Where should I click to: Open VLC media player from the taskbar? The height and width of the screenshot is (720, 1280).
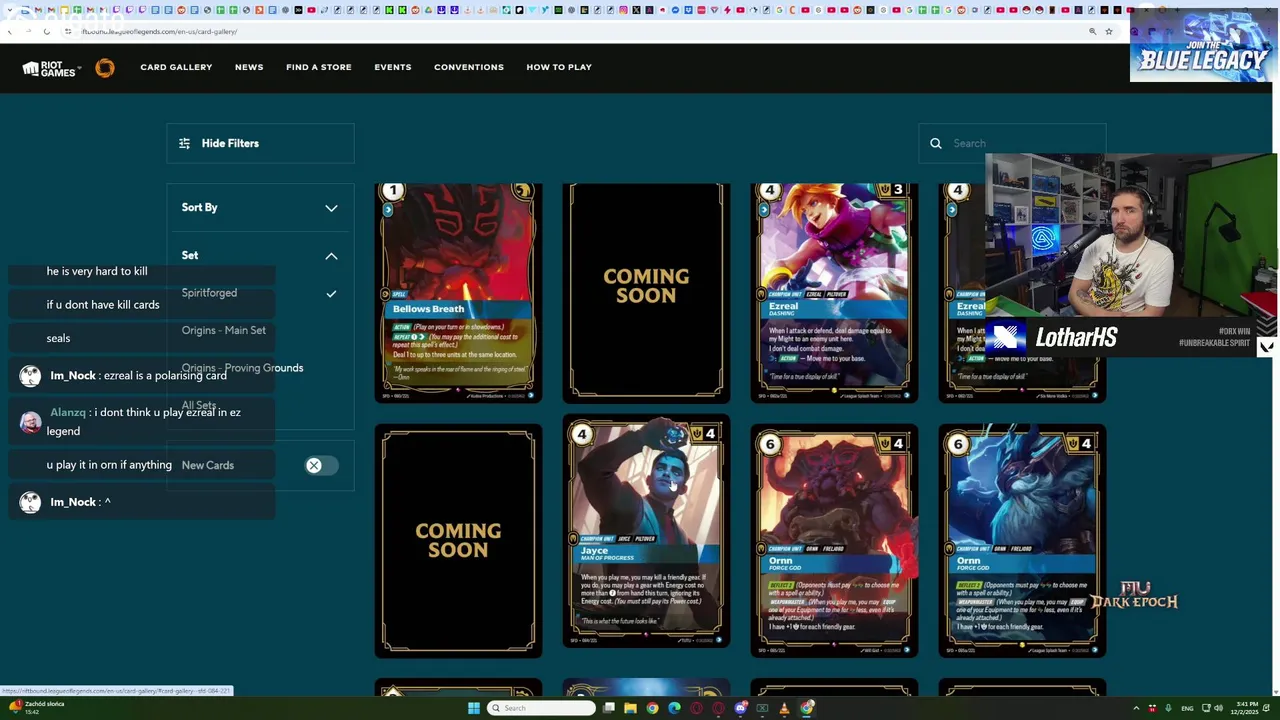click(x=784, y=708)
